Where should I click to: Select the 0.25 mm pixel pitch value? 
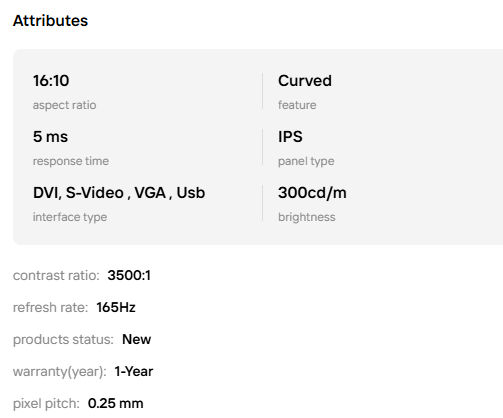[115, 403]
